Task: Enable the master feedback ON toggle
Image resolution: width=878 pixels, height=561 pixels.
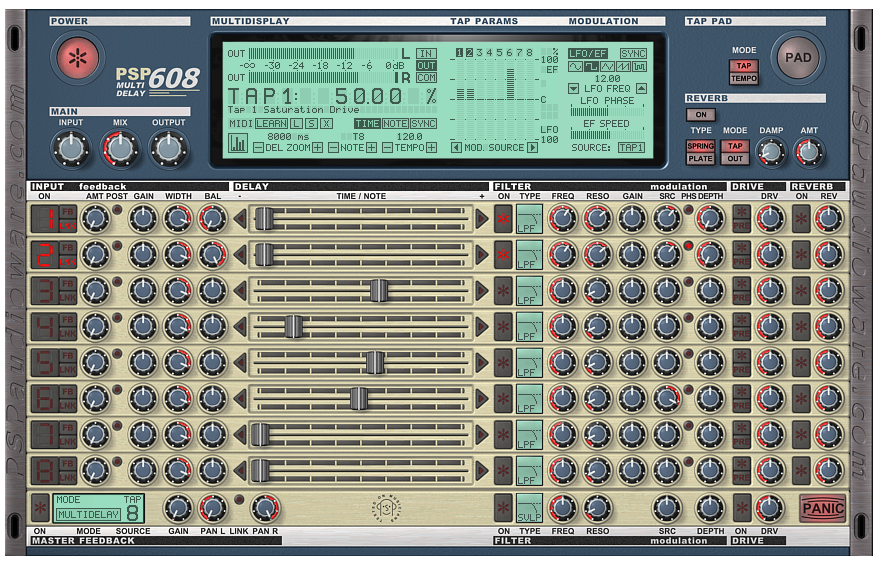Action: pos(40,506)
